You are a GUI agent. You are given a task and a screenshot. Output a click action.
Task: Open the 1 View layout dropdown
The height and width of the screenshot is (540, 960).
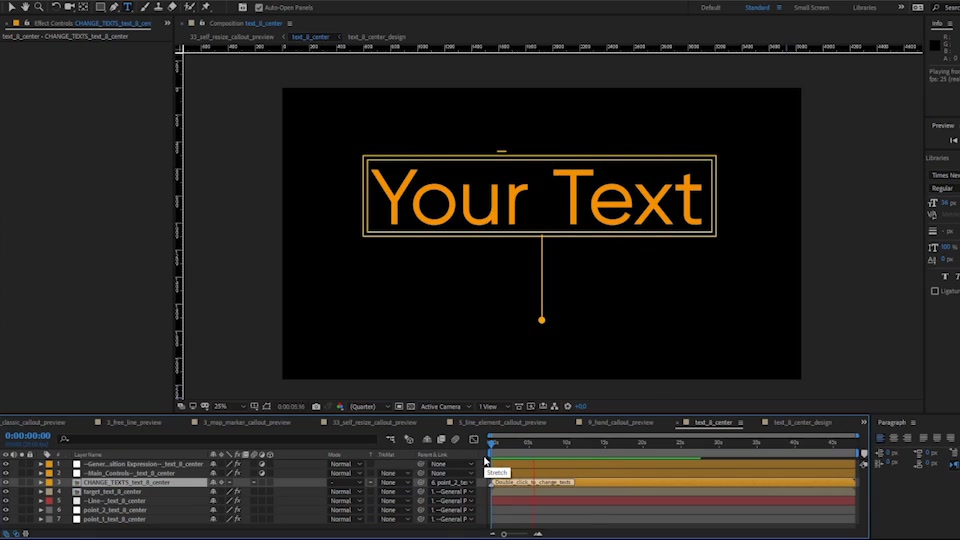pos(493,407)
